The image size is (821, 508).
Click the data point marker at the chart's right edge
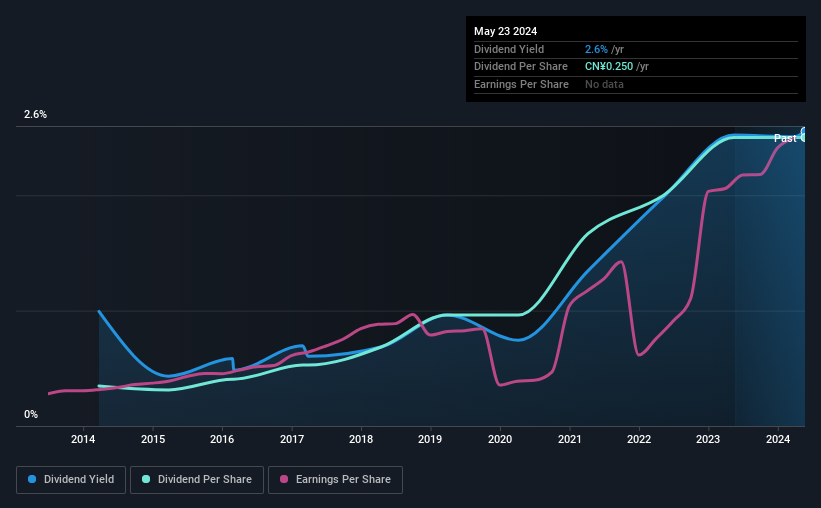[804, 134]
